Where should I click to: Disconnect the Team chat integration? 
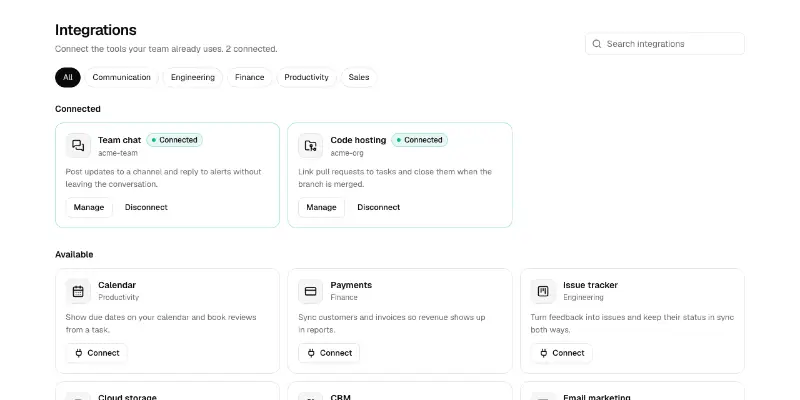coord(146,208)
